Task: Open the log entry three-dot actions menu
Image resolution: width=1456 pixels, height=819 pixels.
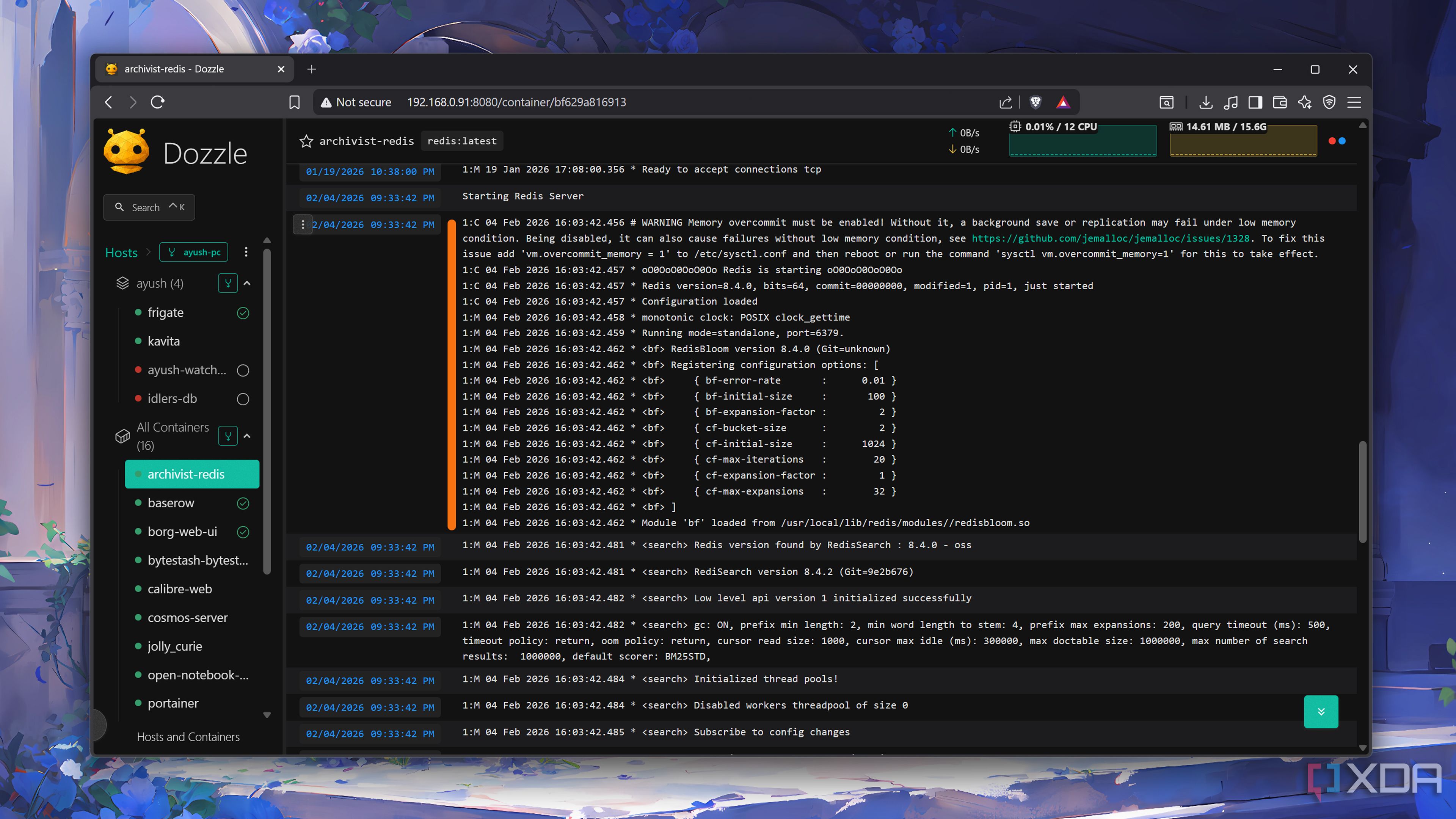Action: [303, 224]
